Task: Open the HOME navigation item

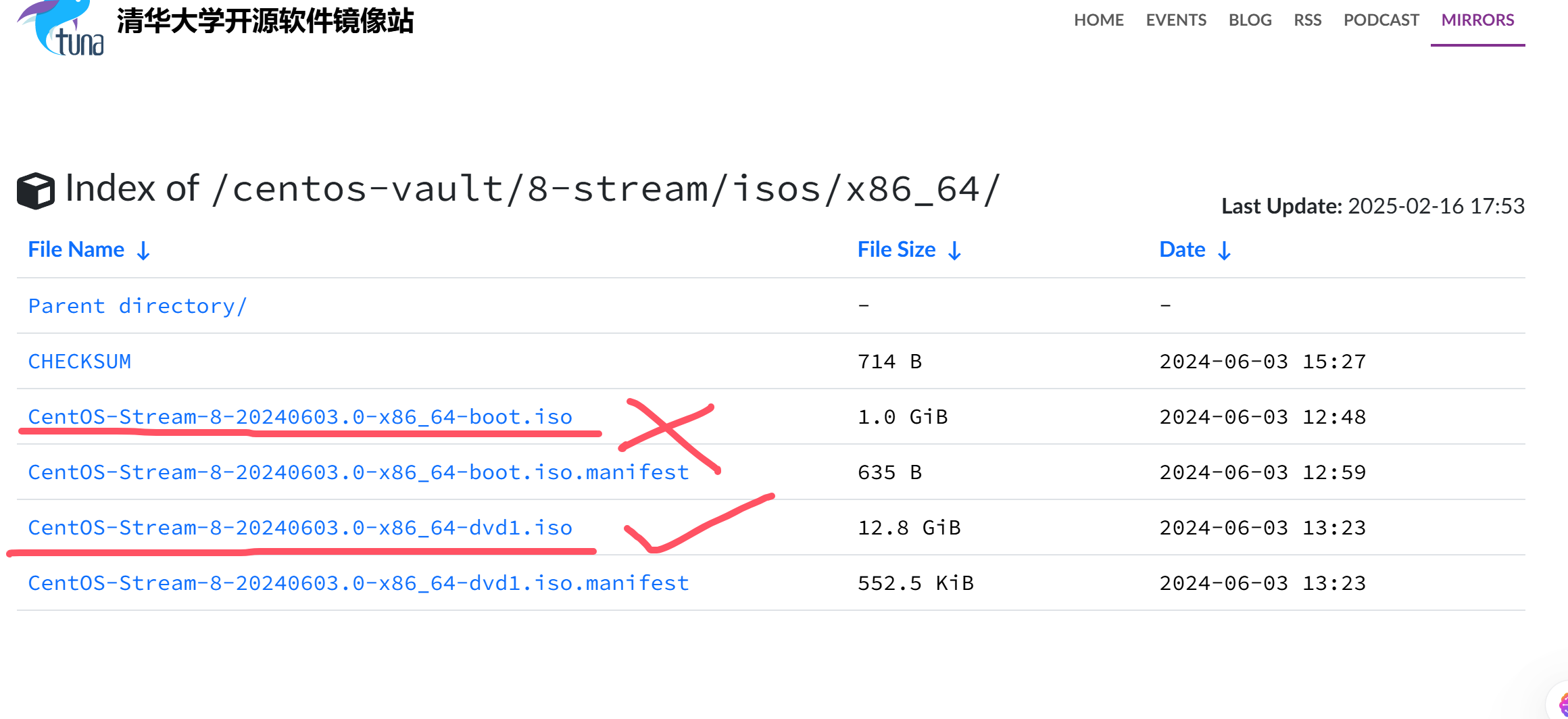Action: [1098, 20]
